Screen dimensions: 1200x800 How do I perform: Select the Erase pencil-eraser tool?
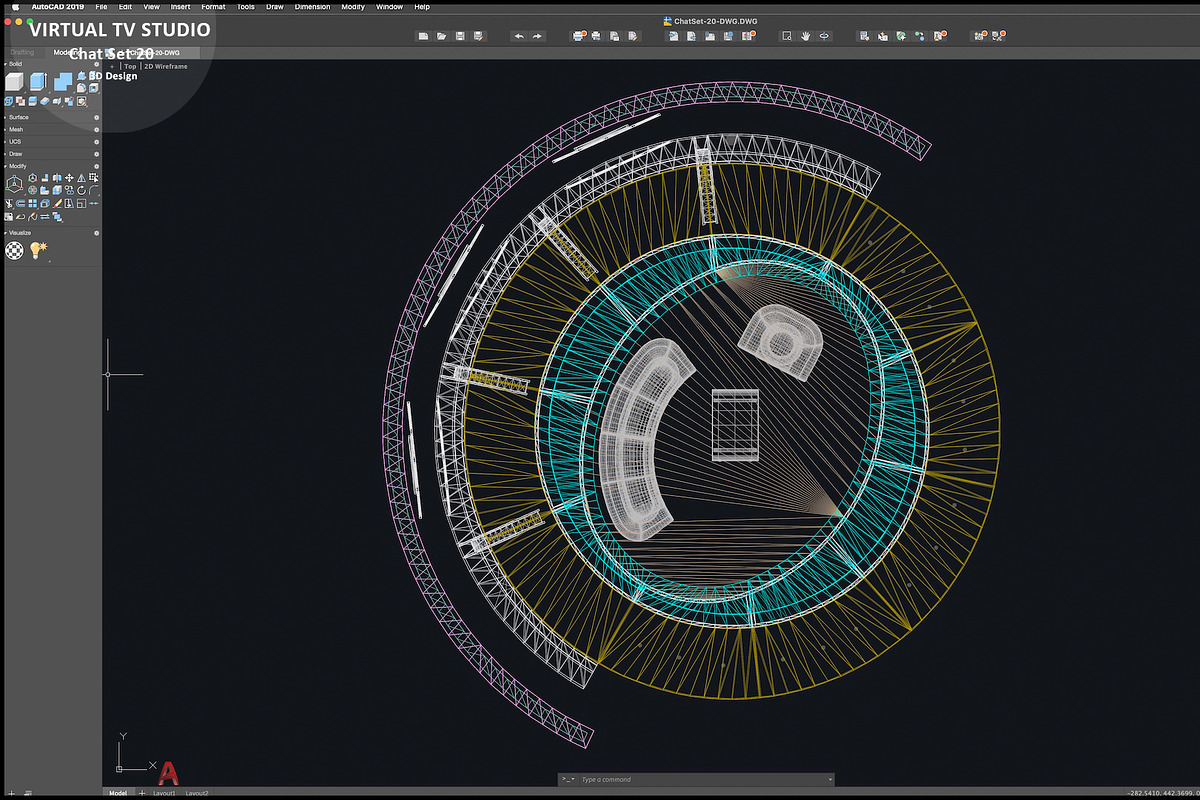tap(57, 204)
